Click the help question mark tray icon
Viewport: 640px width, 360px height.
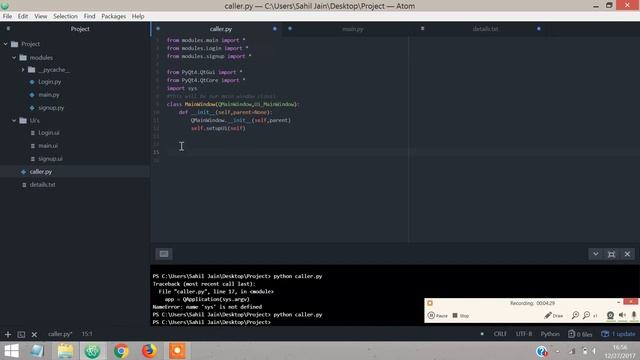pyautogui.click(x=542, y=351)
